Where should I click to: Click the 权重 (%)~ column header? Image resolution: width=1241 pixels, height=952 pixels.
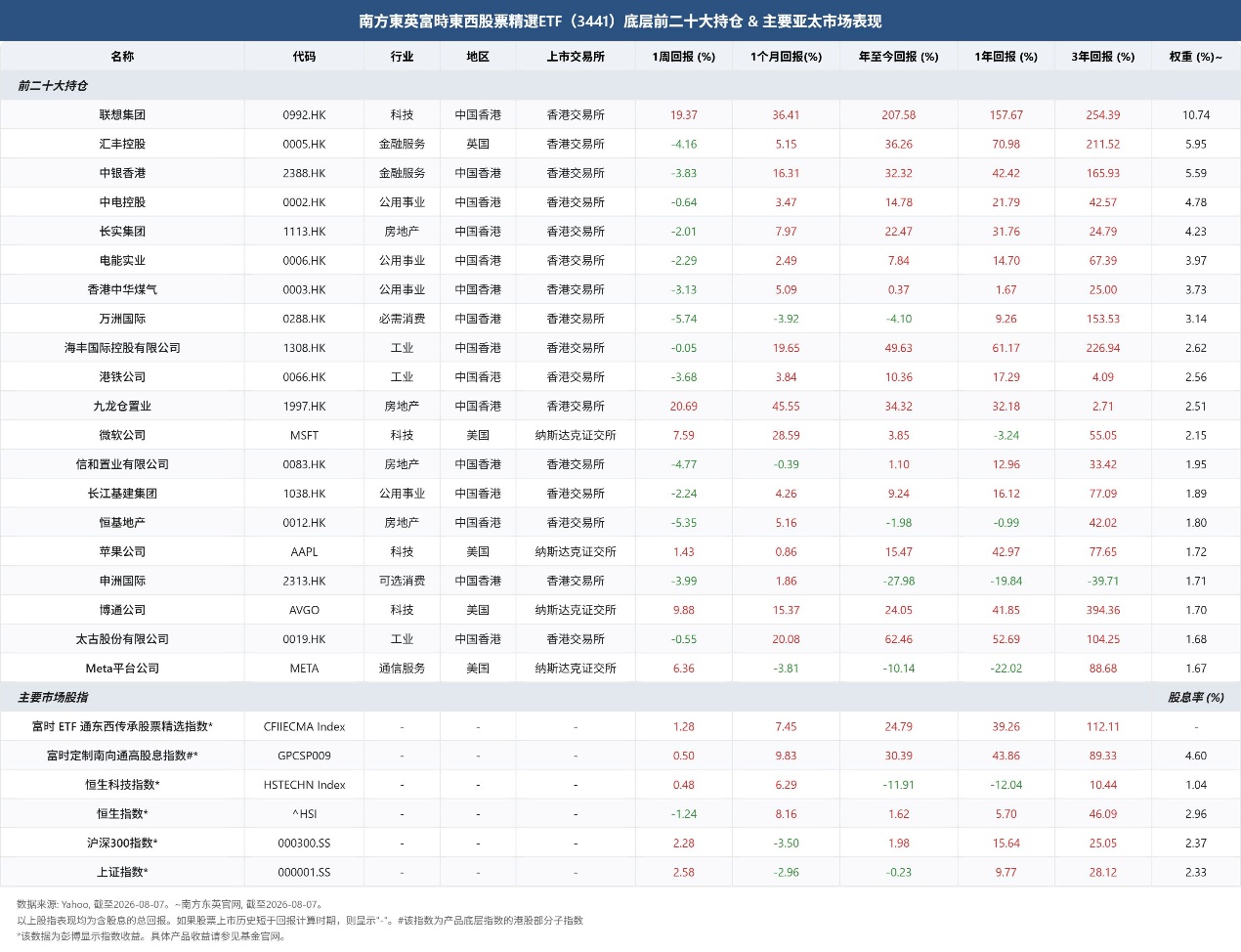click(1196, 57)
